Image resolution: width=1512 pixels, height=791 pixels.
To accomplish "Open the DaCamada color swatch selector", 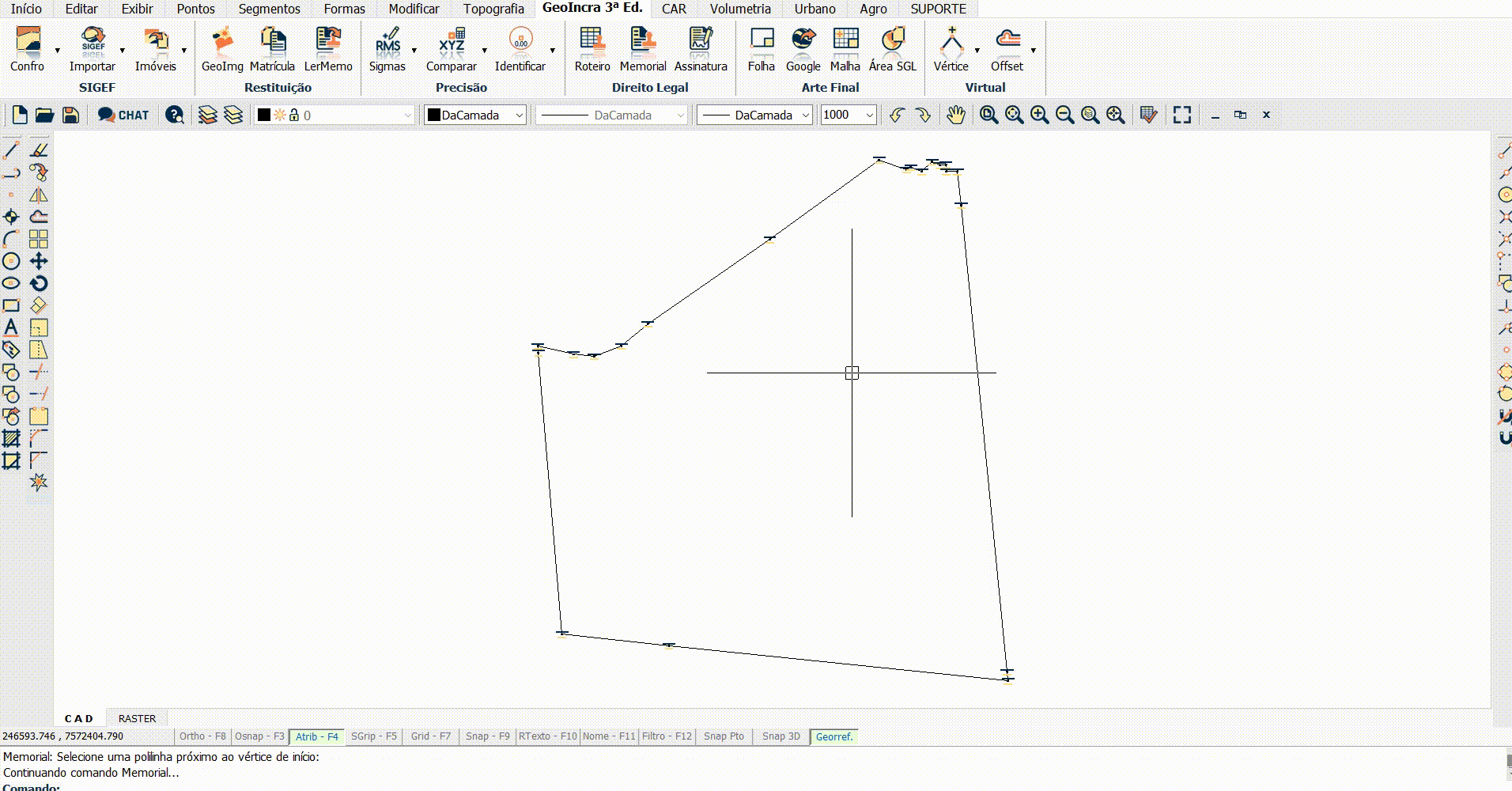I will pyautogui.click(x=475, y=115).
